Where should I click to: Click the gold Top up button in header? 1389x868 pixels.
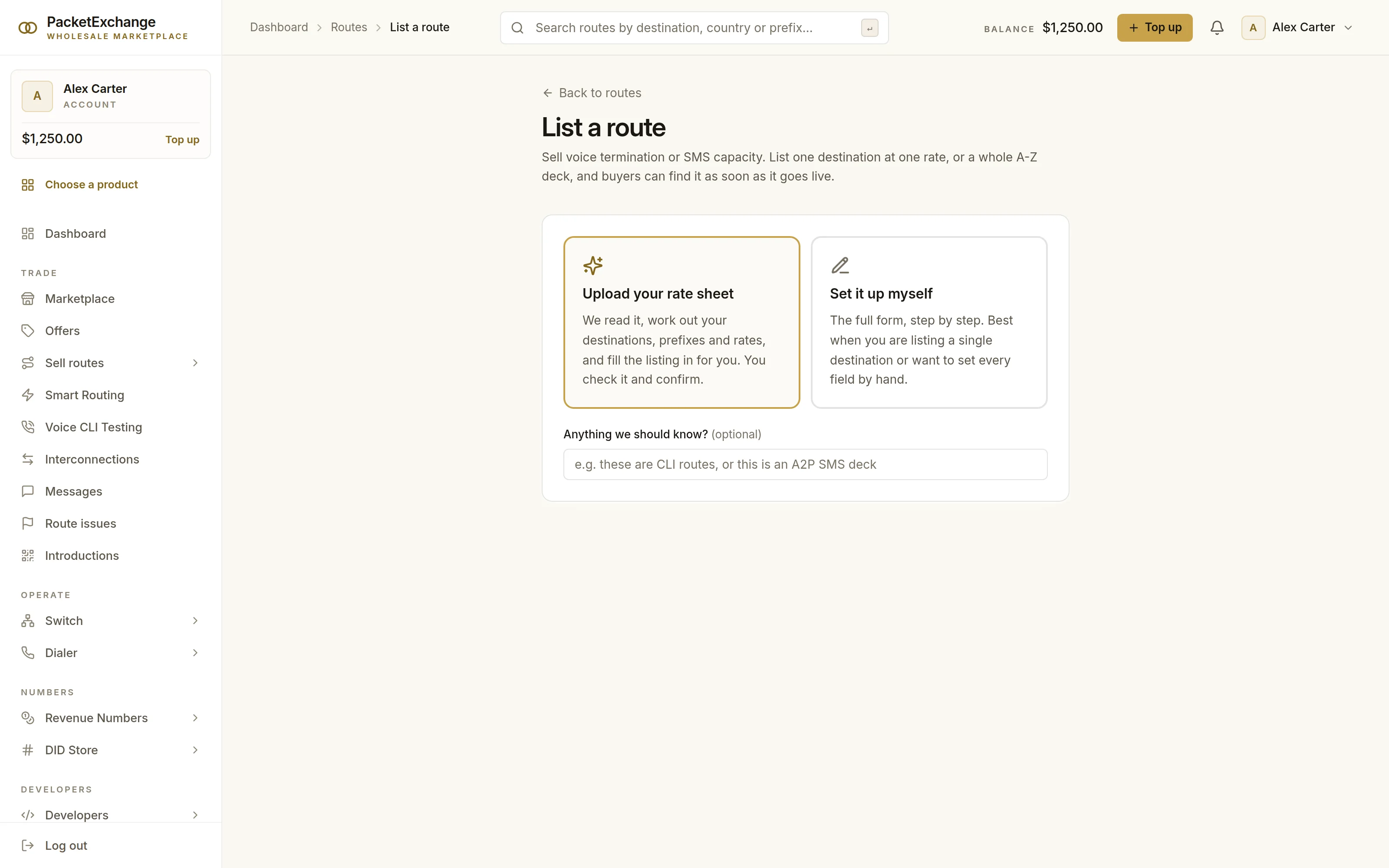(x=1154, y=27)
